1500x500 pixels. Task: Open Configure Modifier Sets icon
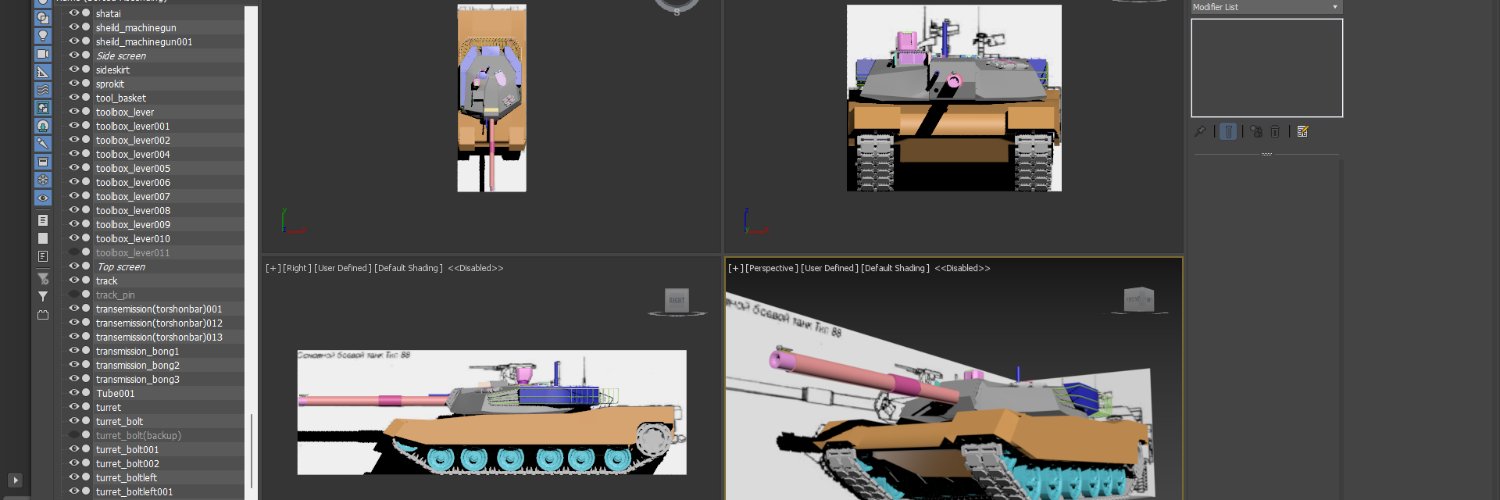click(x=1303, y=131)
